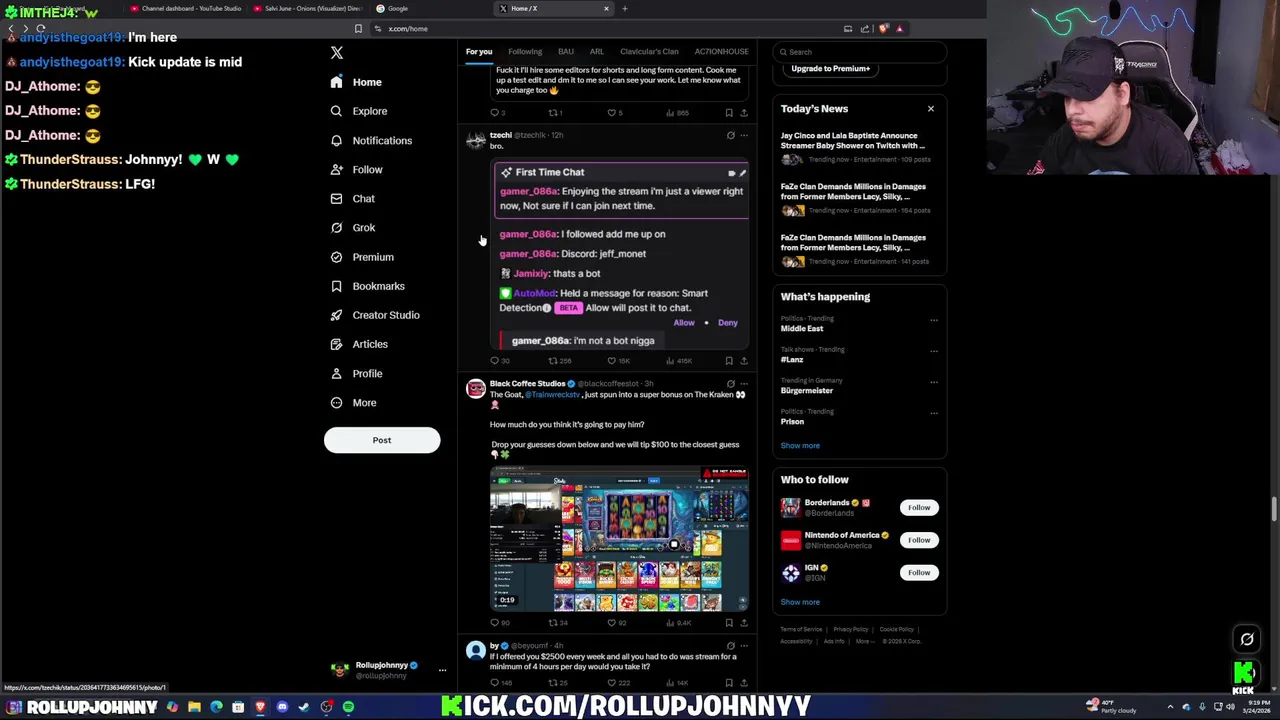Open Discord from the taskbar
This screenshot has height=720, width=1280.
(x=282, y=707)
